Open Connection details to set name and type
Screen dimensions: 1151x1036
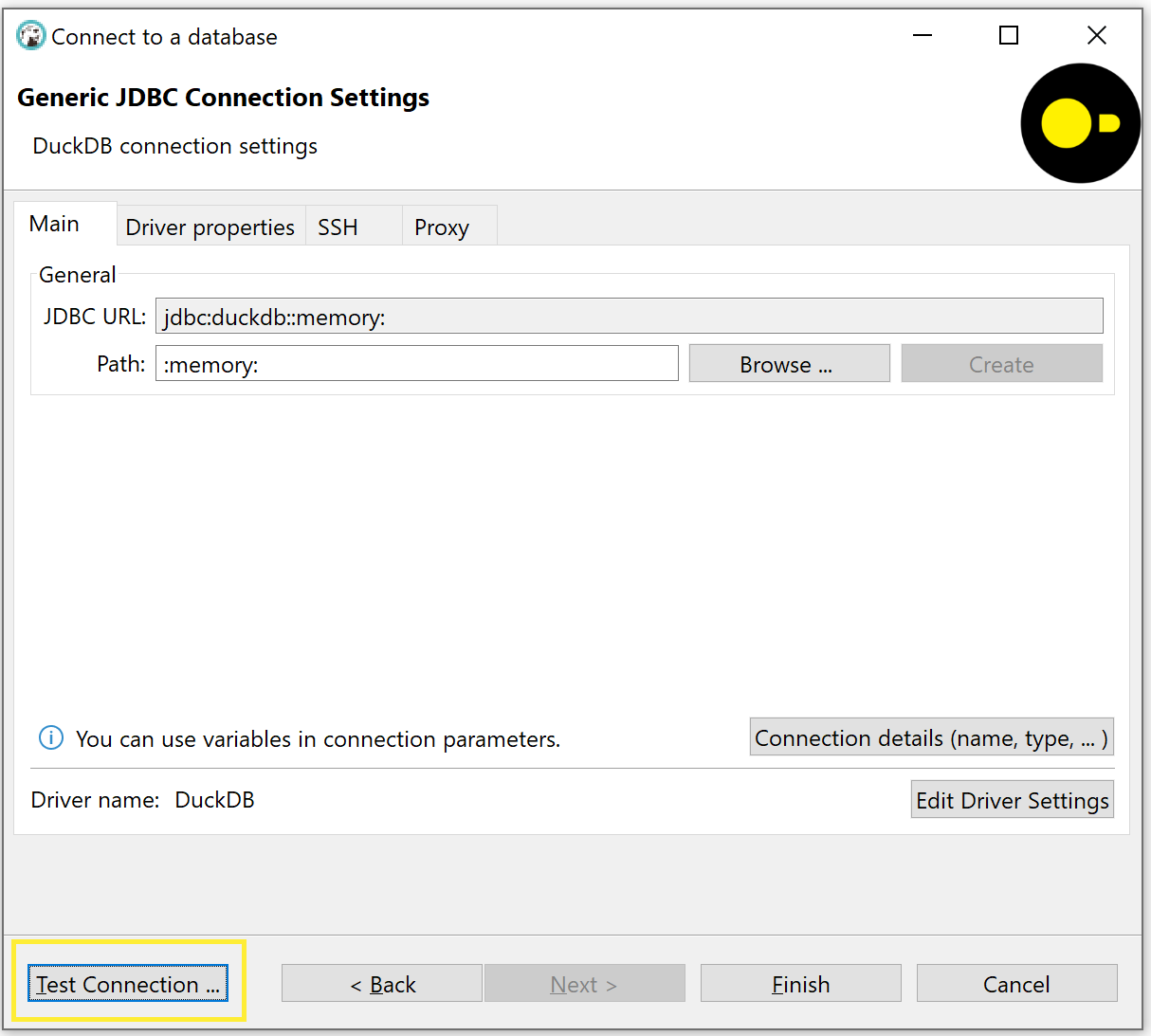pos(930,736)
